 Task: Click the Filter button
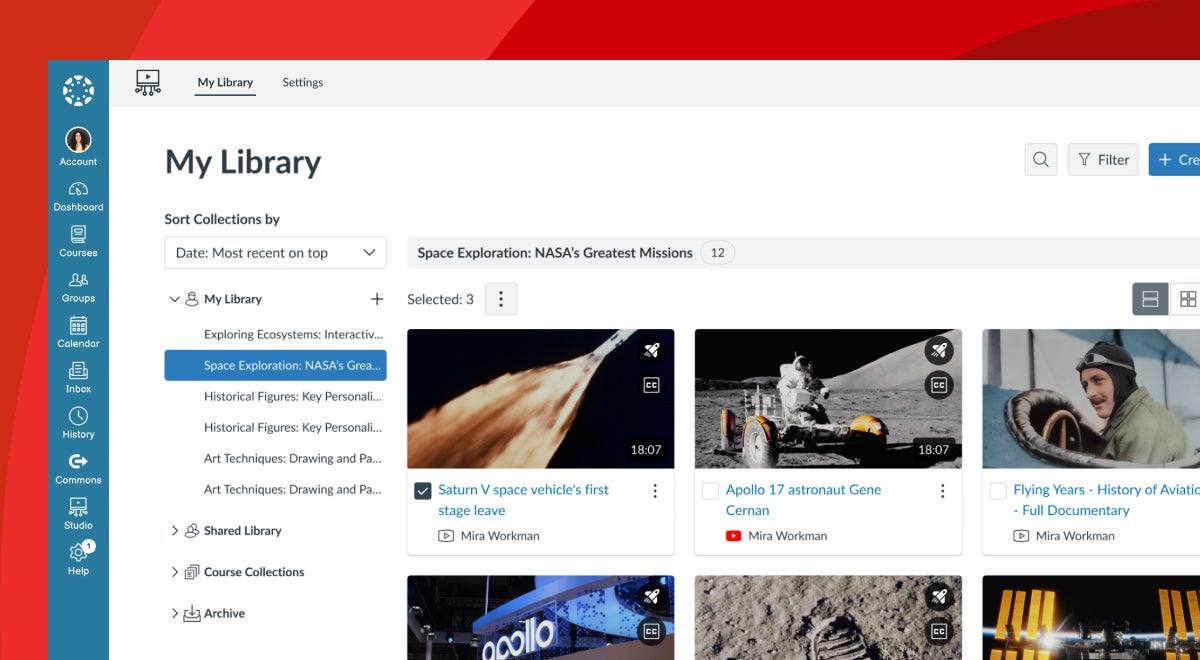(x=1103, y=159)
